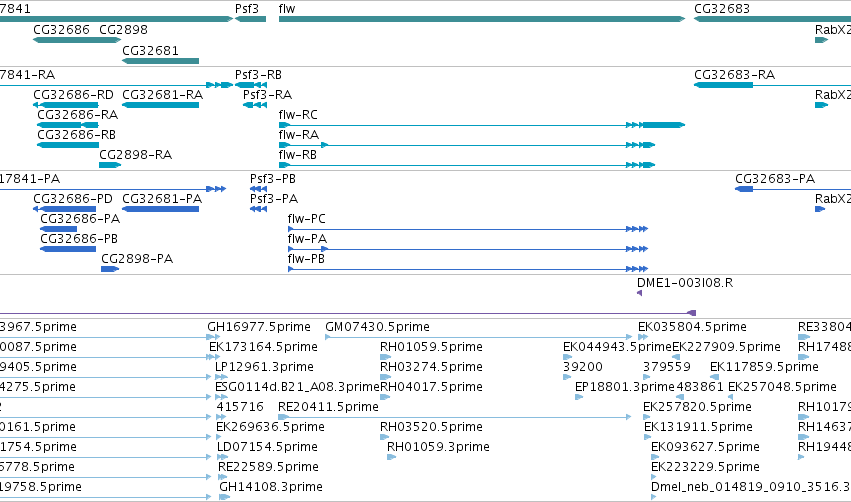Select the CG32686-PD protein label
This screenshot has height=502, width=851.
coord(73,199)
